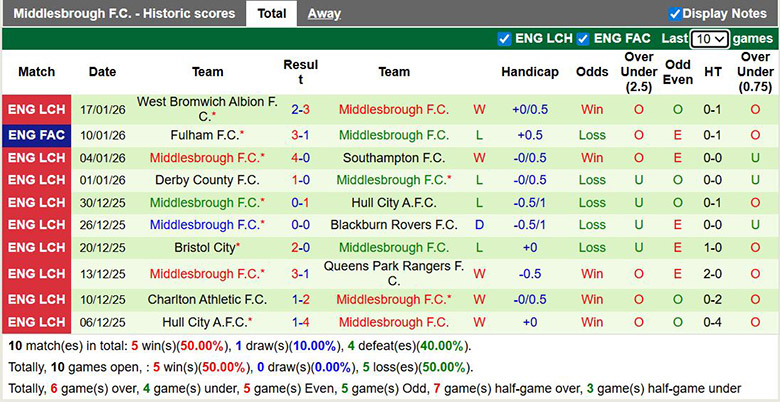Open West Bromwich Albion F.C. team link
Screen dimensions: 780x402
tap(207, 109)
